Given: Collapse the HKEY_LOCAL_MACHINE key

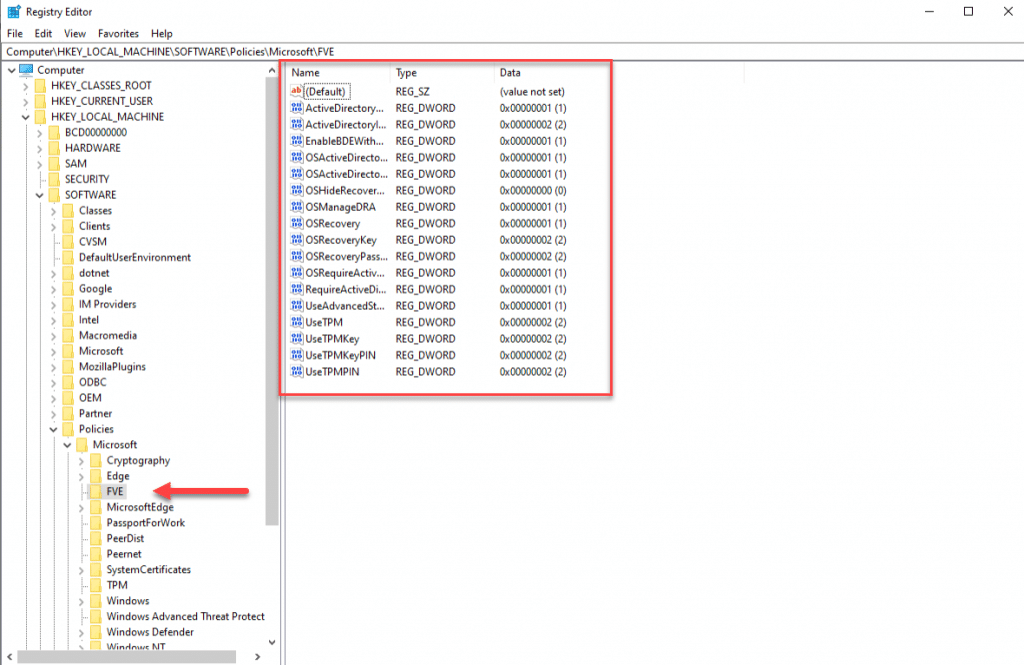Looking at the screenshot, I should [26, 115].
